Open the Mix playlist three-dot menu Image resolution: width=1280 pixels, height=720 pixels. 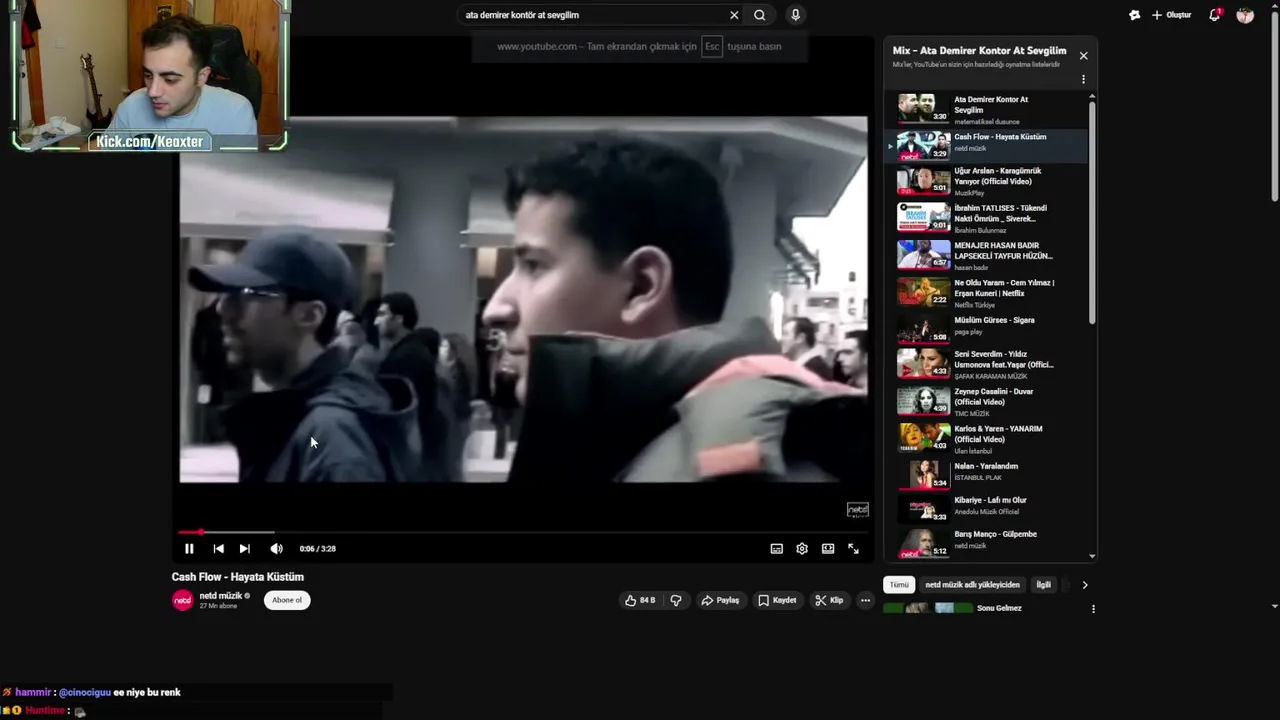1083,79
